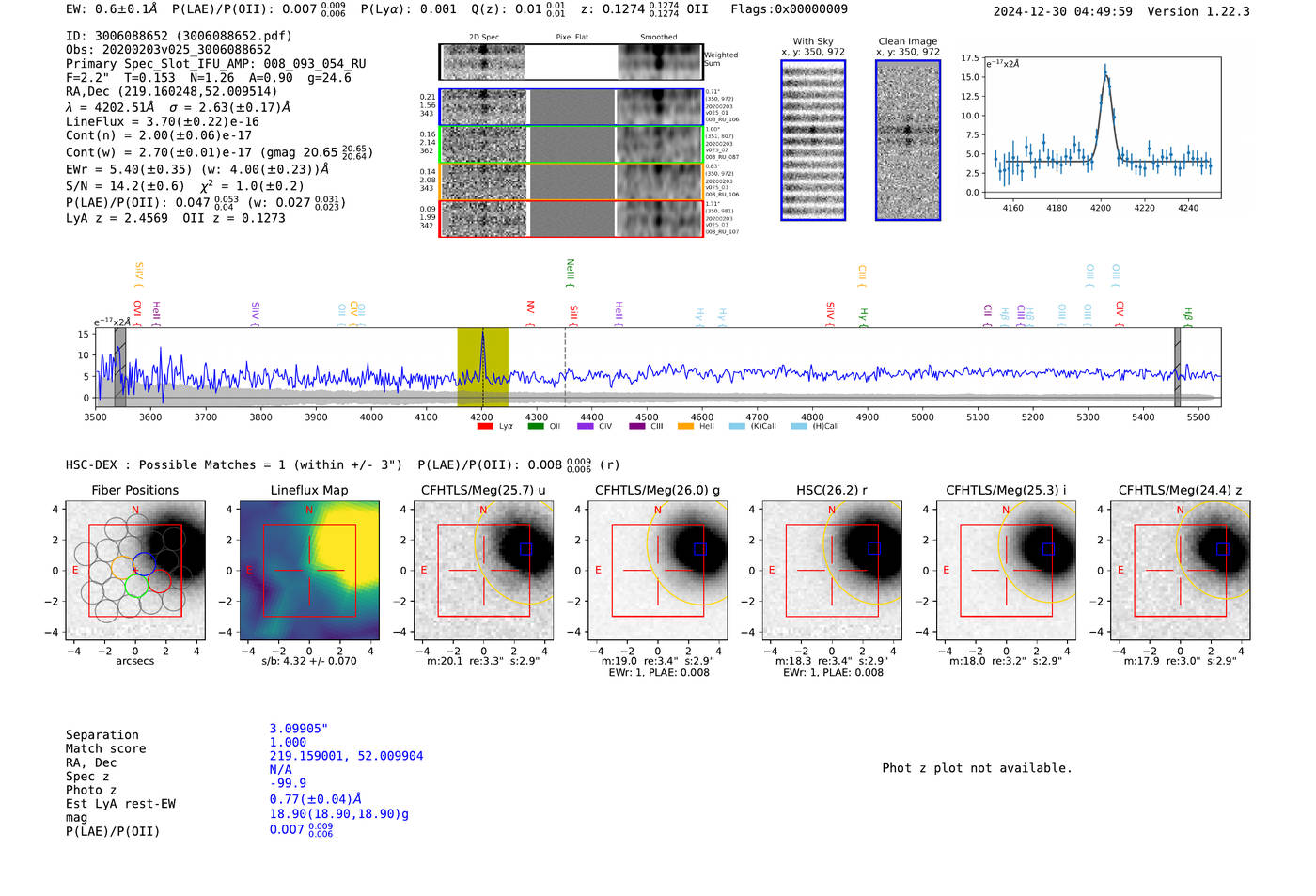This screenshot has height=896, width=1316.
Task: Select the red-bordered fiber spectrum row
Action: coord(572,219)
